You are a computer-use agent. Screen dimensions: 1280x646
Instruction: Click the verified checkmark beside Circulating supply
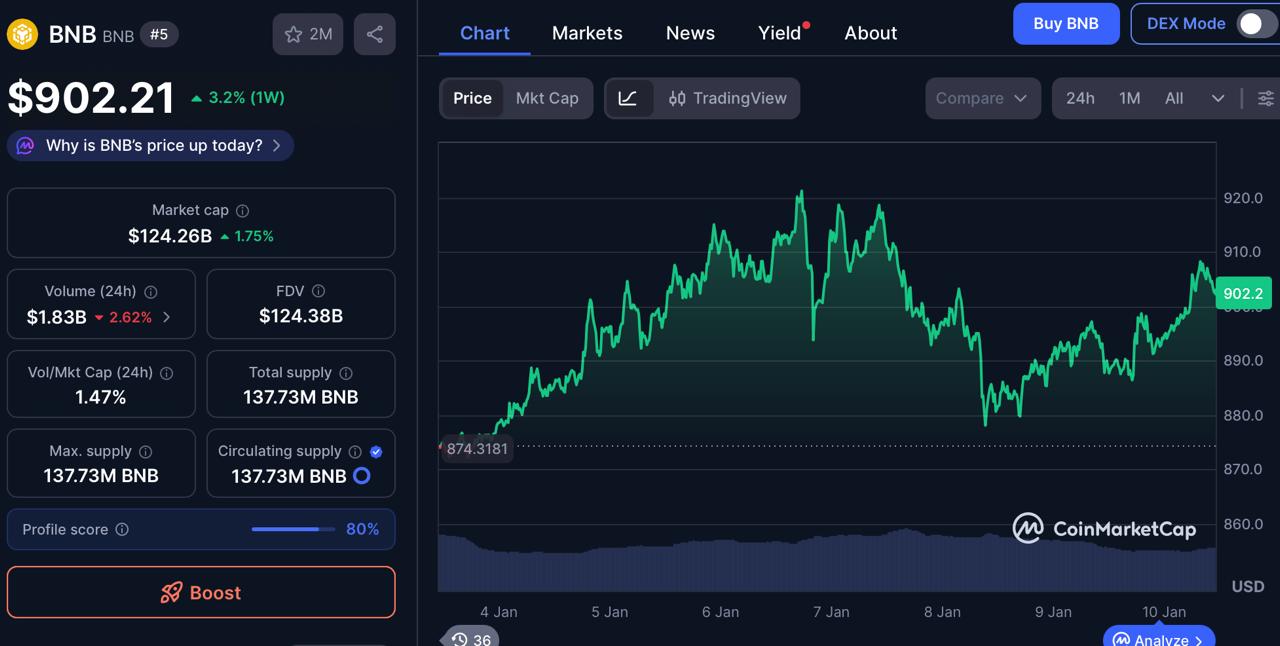click(x=375, y=451)
